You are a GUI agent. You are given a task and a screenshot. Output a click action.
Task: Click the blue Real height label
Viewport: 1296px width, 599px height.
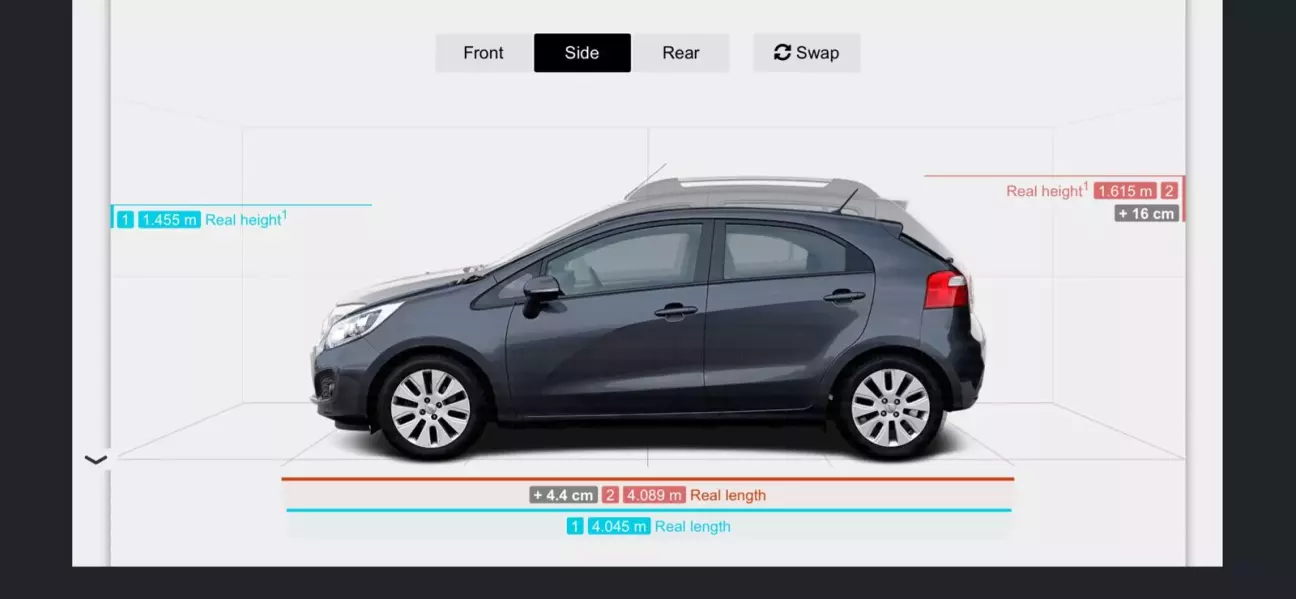click(245, 219)
